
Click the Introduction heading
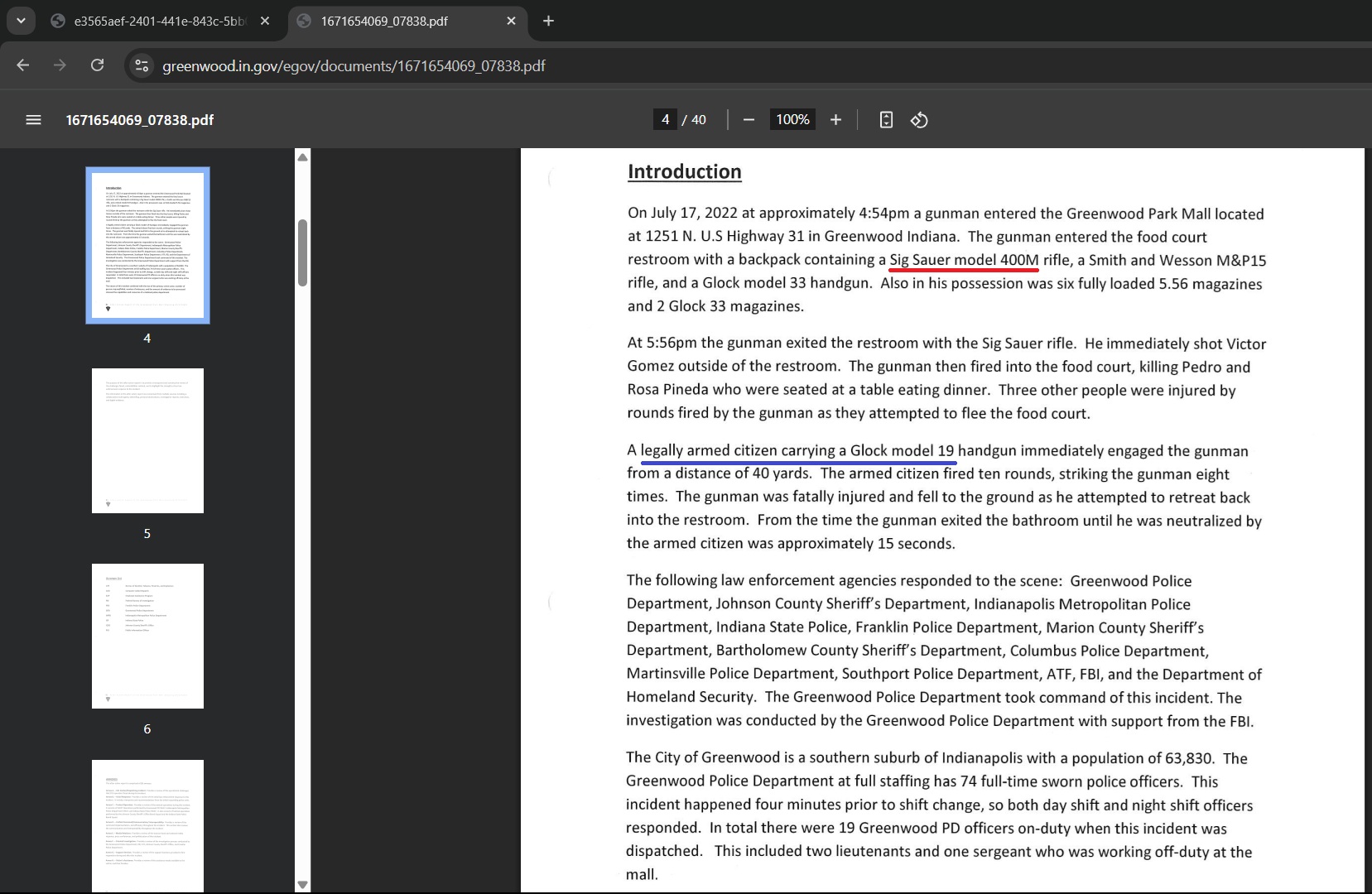685,171
